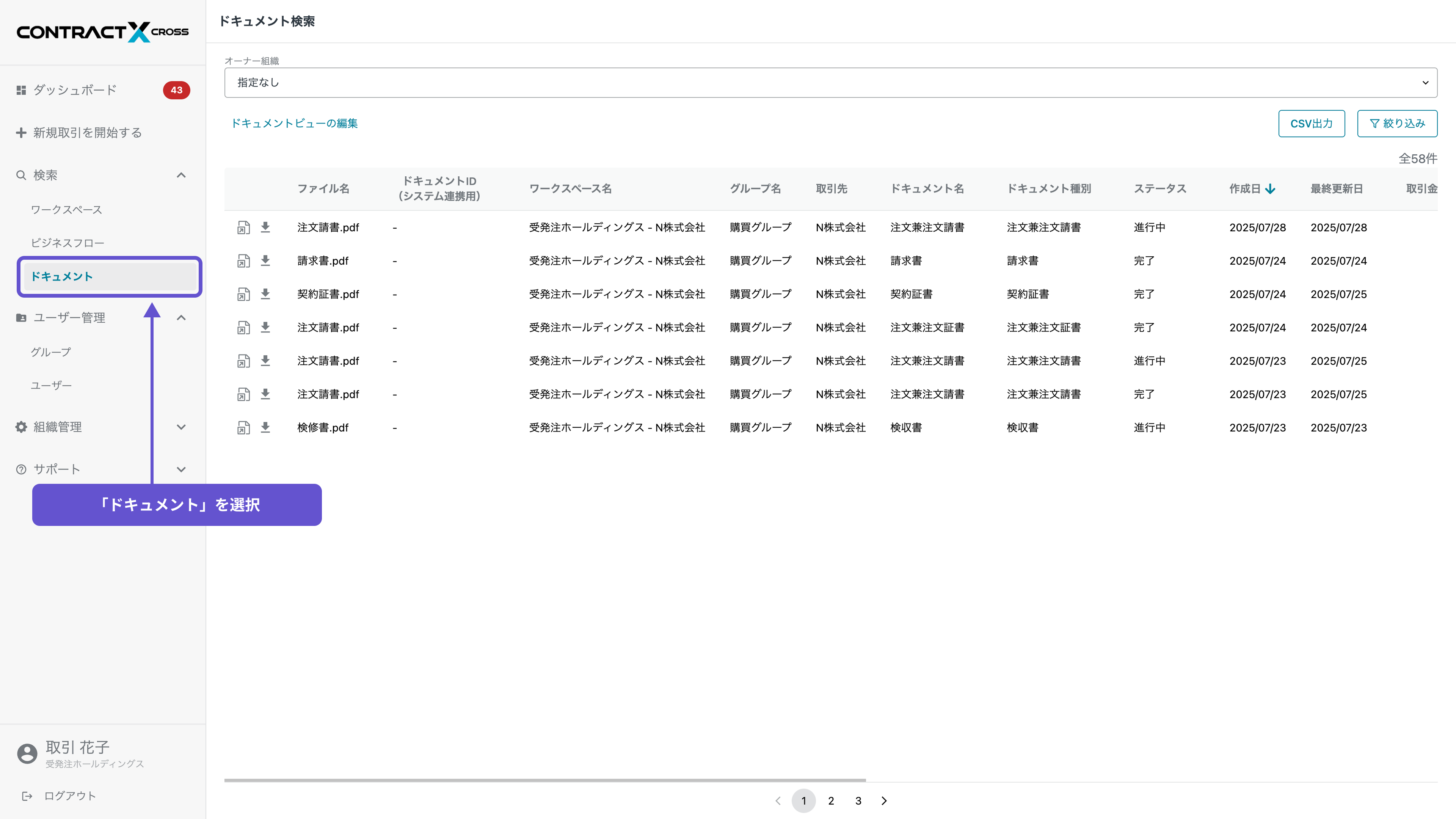Open preview icon for 契約証書.pdf
The image size is (1456, 819).
(243, 294)
